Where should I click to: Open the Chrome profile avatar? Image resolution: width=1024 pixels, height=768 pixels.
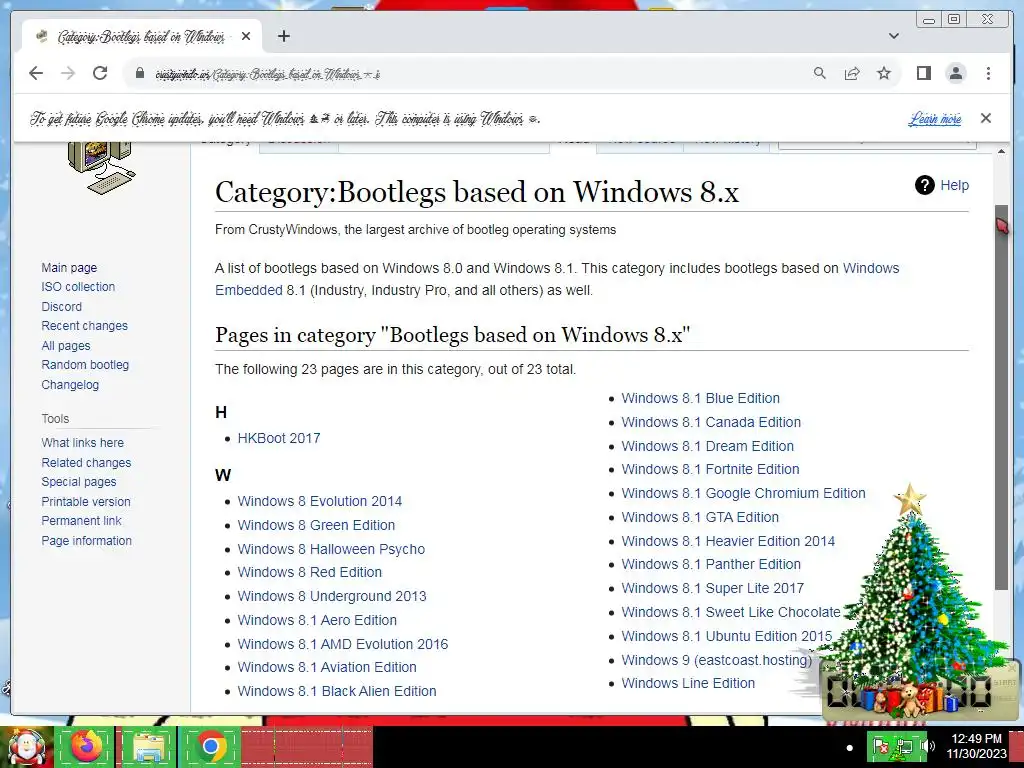(x=955, y=73)
